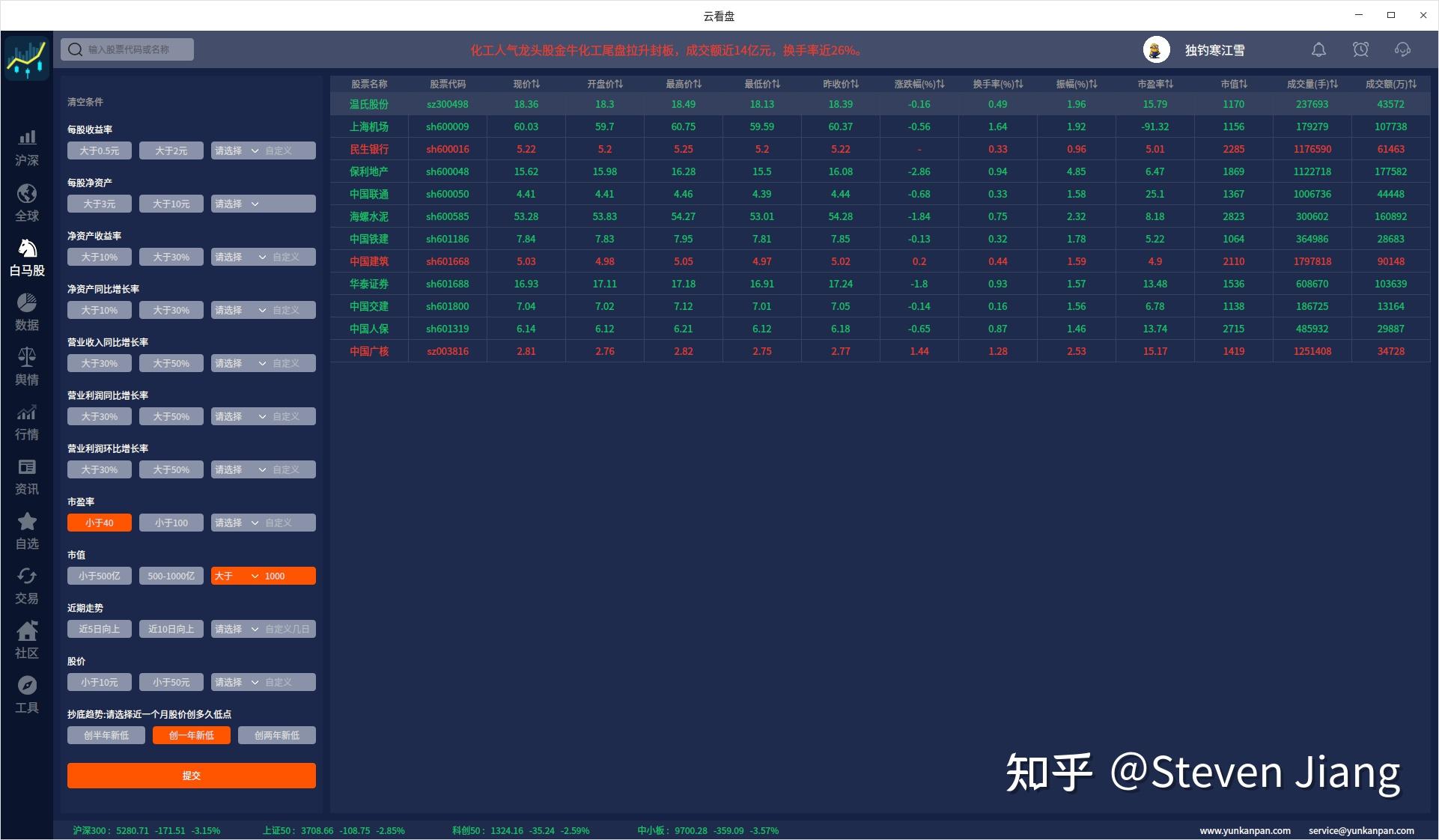Open 每股净资产 请选择 dropdown

[237, 204]
